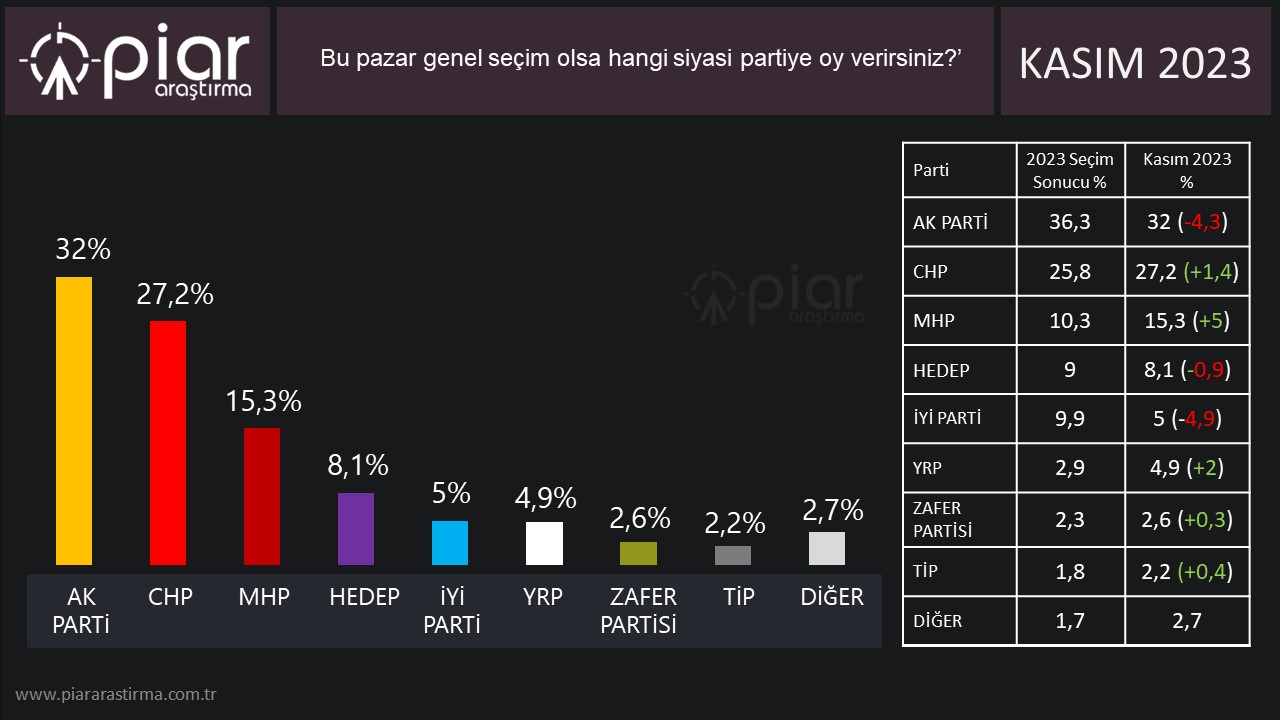1280x720 pixels.
Task: Click the 'Kasım 2023 %' column header
Action: (1187, 170)
